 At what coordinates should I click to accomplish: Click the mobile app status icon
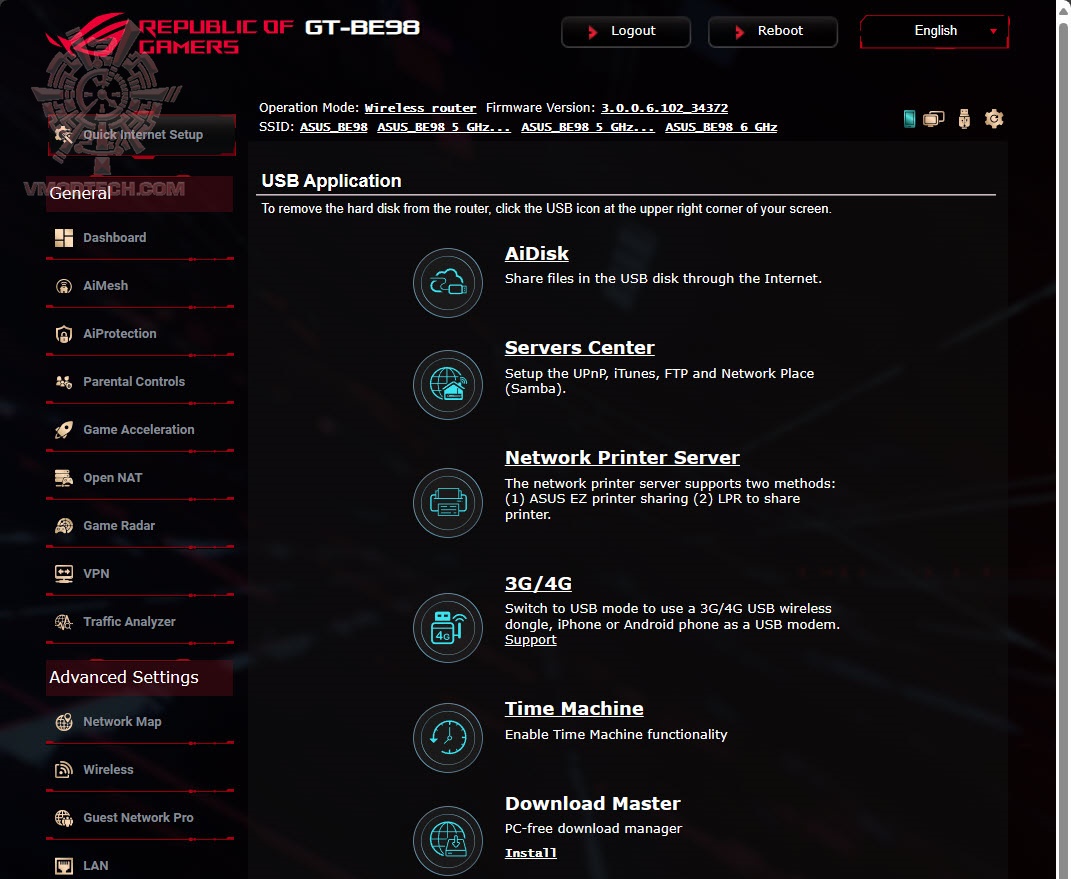coord(909,119)
